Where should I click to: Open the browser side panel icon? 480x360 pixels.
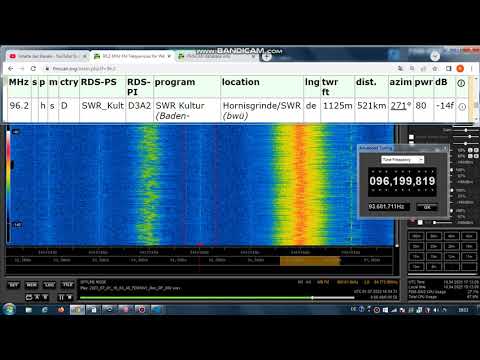449,69
